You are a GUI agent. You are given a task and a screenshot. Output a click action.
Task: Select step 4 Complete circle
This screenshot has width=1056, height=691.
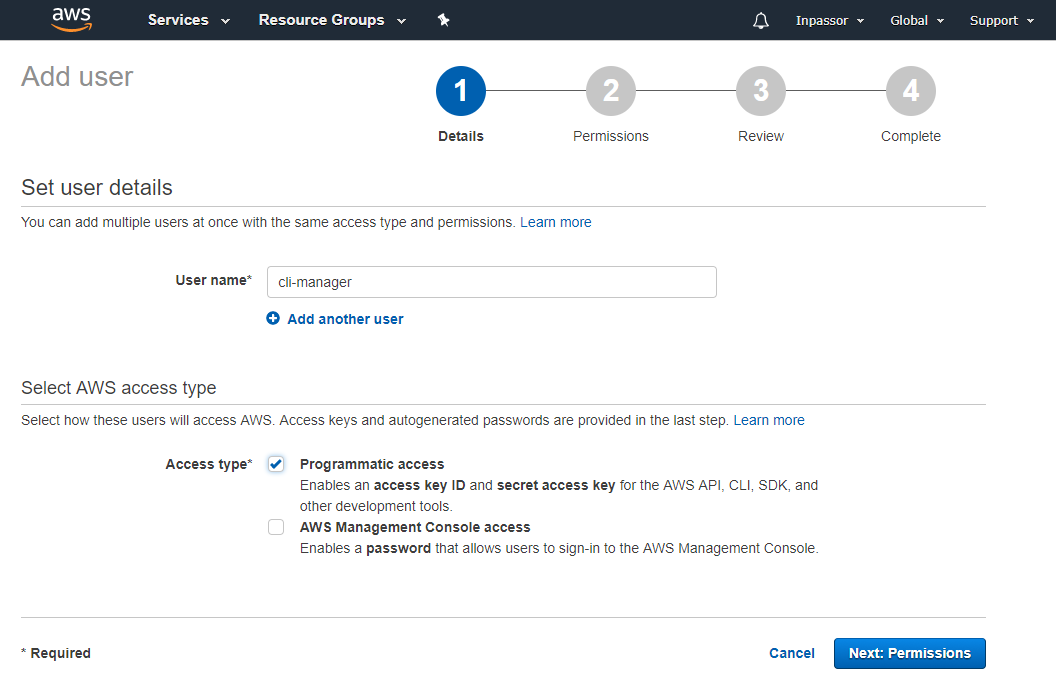click(x=911, y=92)
